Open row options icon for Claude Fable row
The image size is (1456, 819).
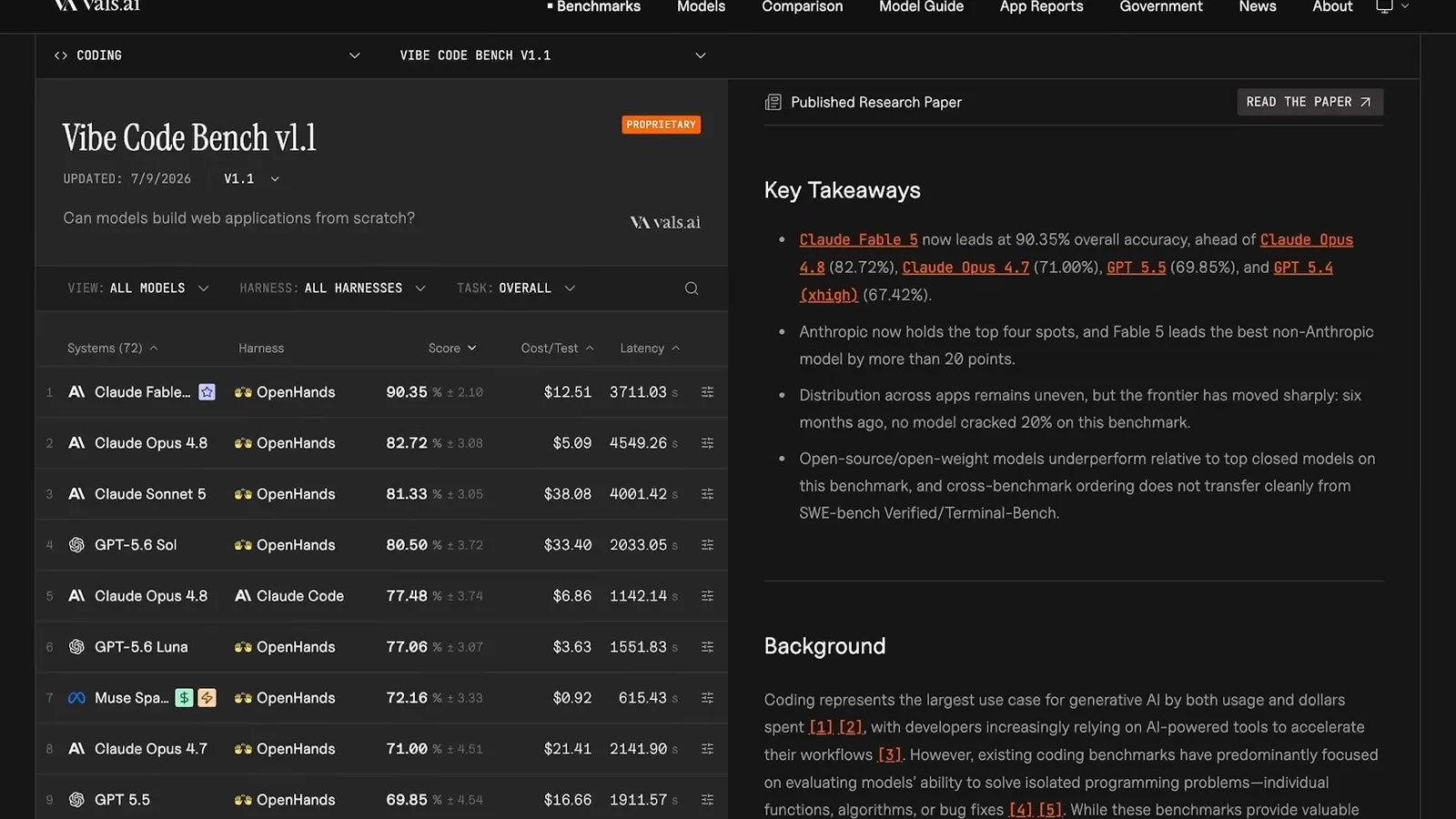pos(707,392)
